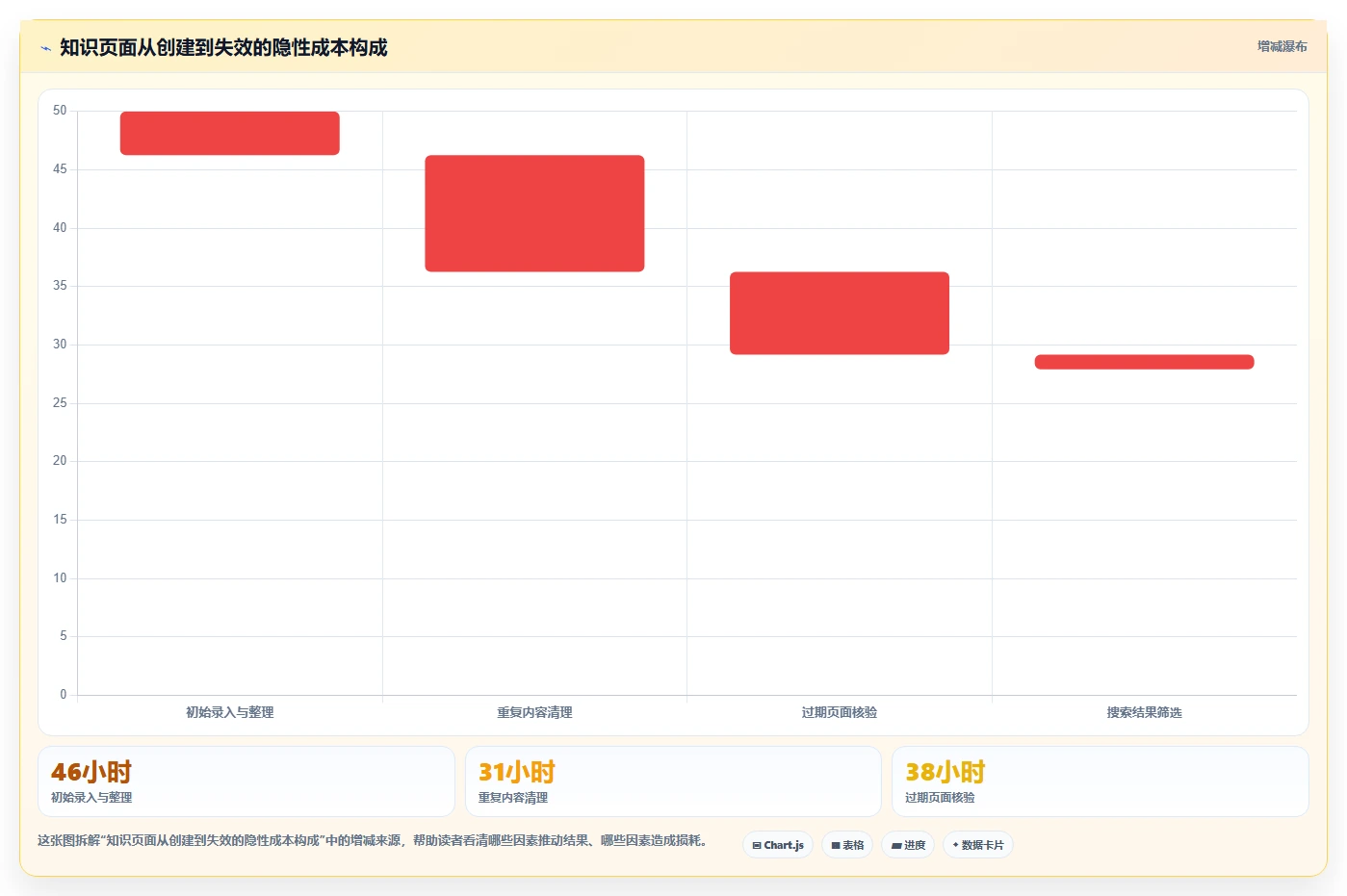Click y-axis value 30

(60, 345)
